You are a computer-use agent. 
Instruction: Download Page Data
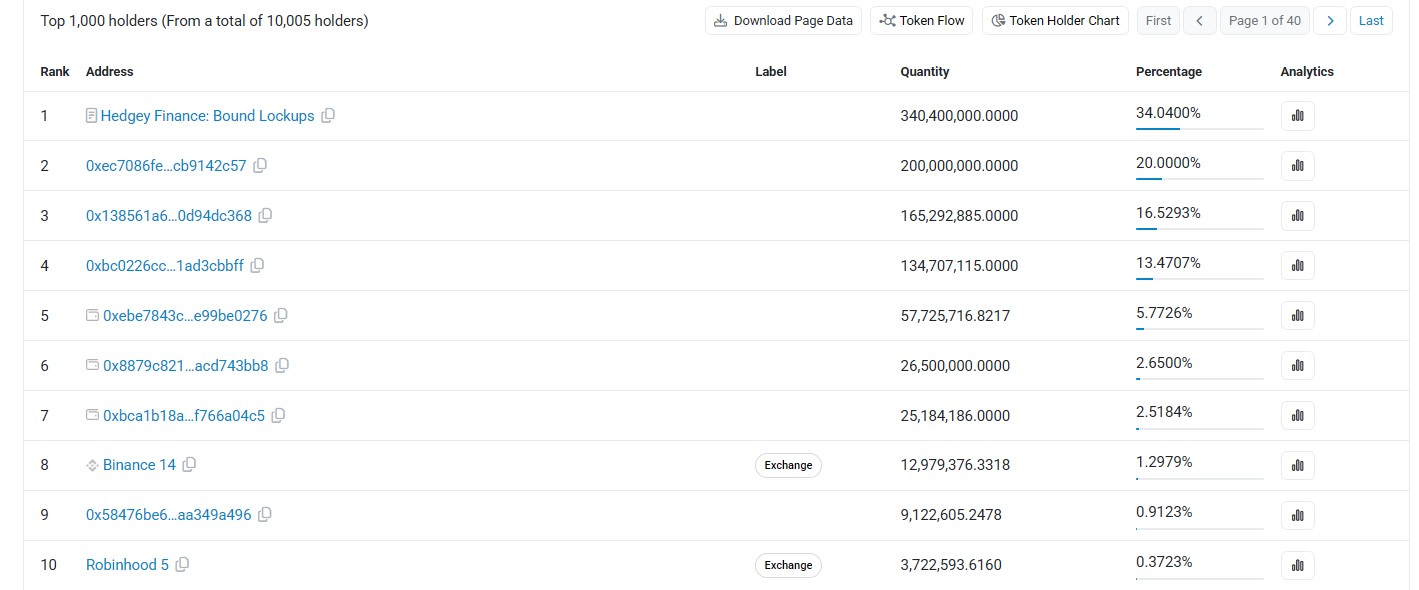783,20
